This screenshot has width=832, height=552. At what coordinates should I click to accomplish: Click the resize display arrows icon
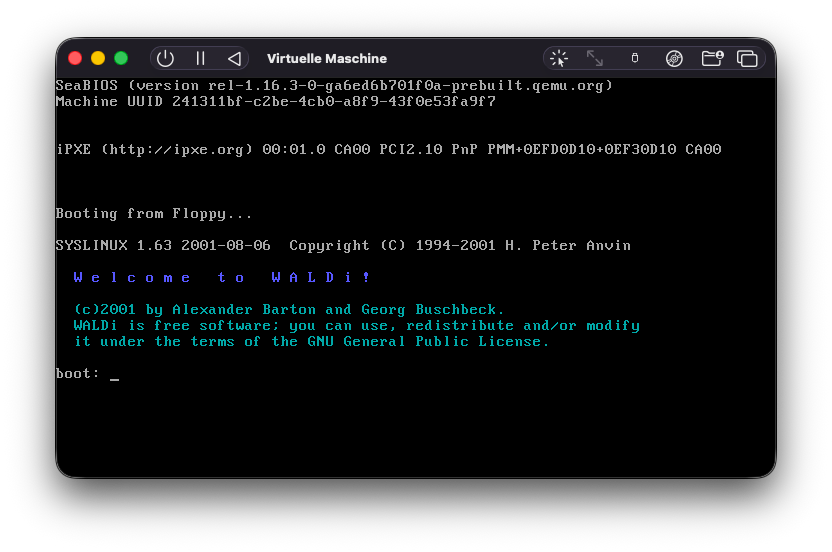pos(595,58)
